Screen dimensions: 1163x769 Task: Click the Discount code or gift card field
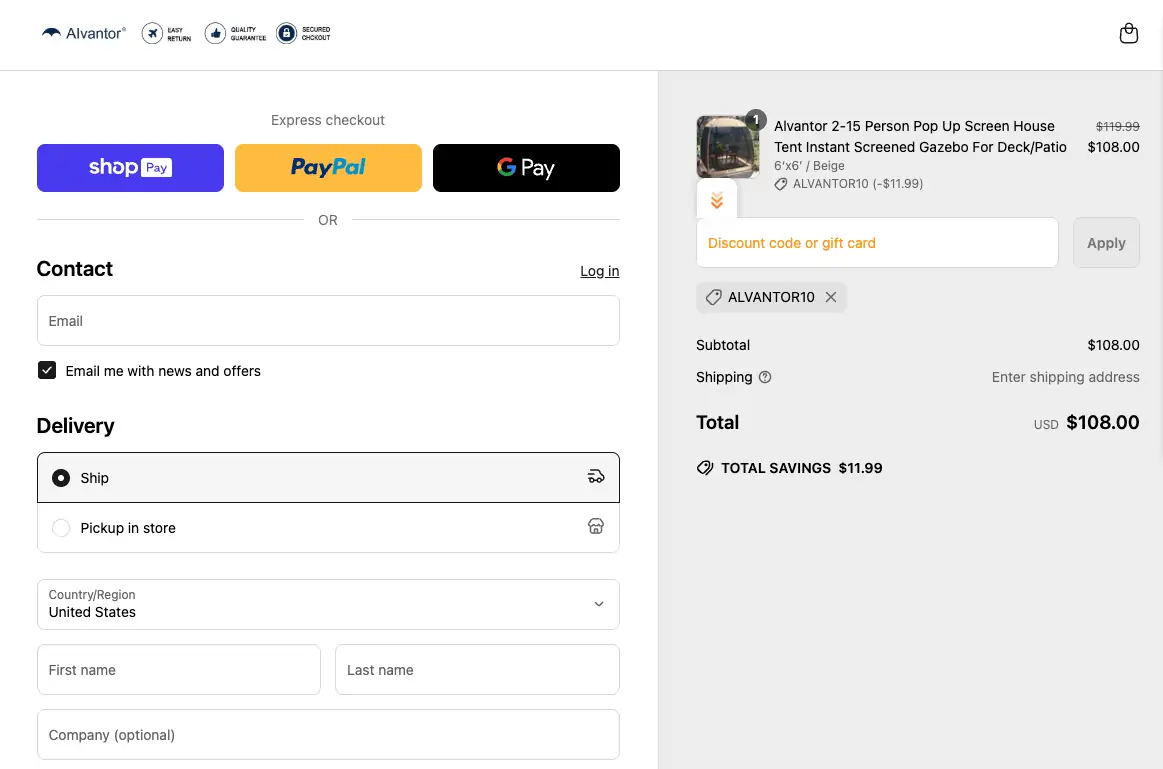point(877,242)
